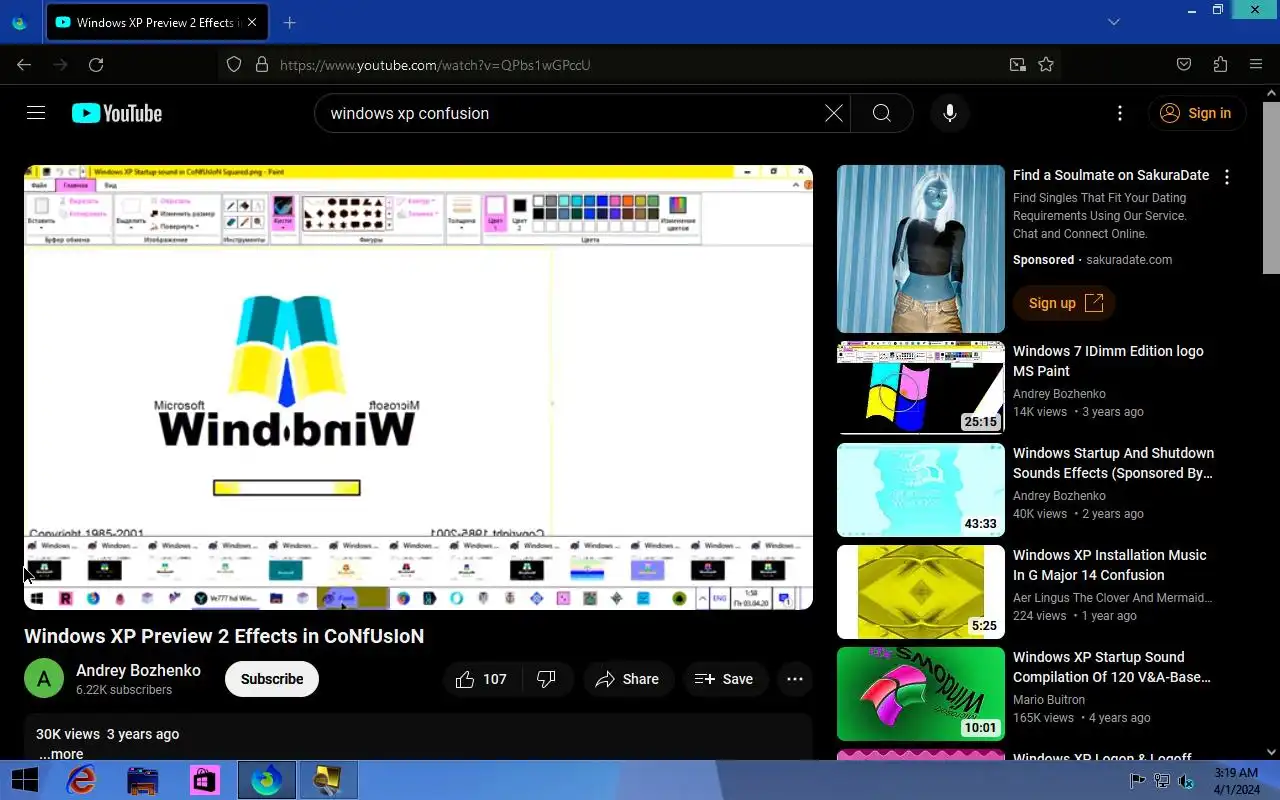The width and height of the screenshot is (1280, 800).
Task: Open Windows XP Startup Sound Compilation title
Action: pos(1112,667)
